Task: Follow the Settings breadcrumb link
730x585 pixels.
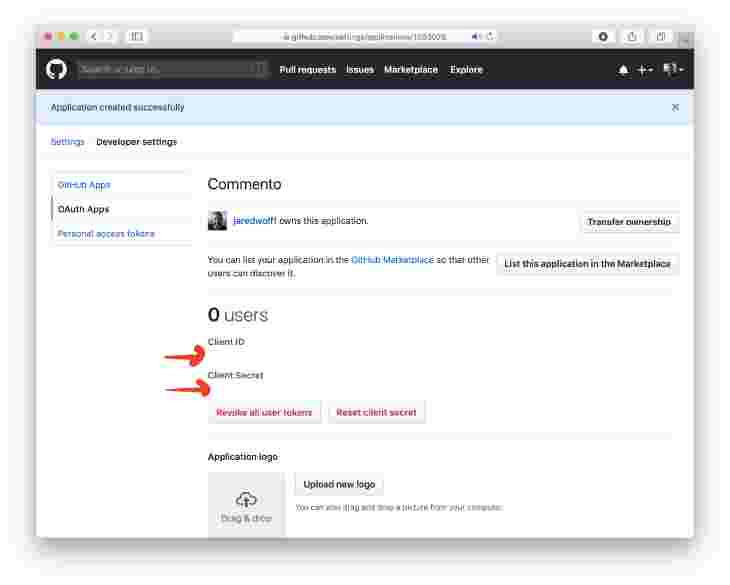Action: [67, 141]
